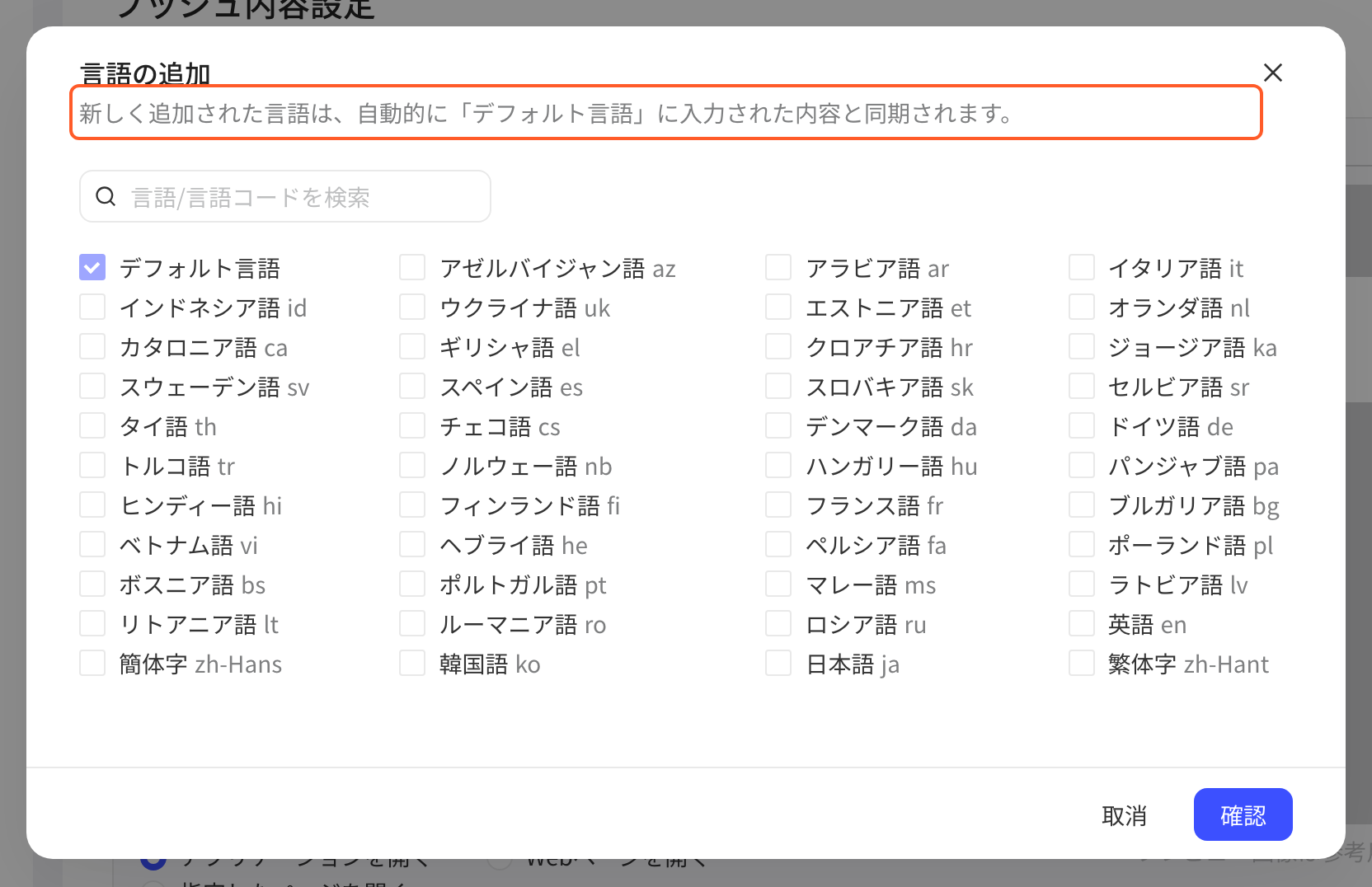1372x887 pixels.
Task: Tick the エストニア語 et checkbox
Action: 778,307
